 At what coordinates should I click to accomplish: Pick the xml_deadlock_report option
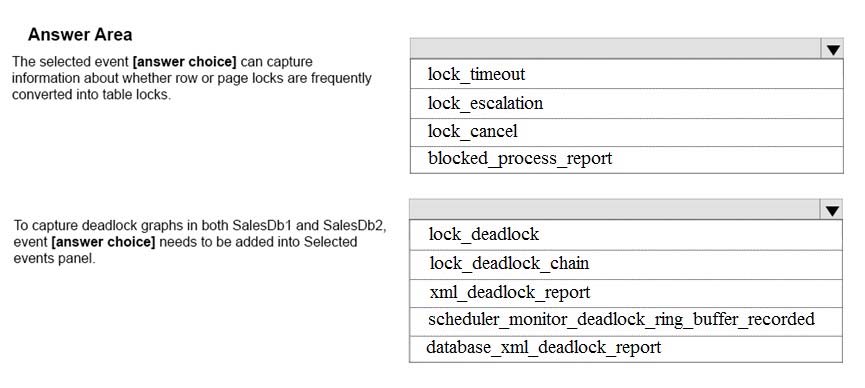626,293
